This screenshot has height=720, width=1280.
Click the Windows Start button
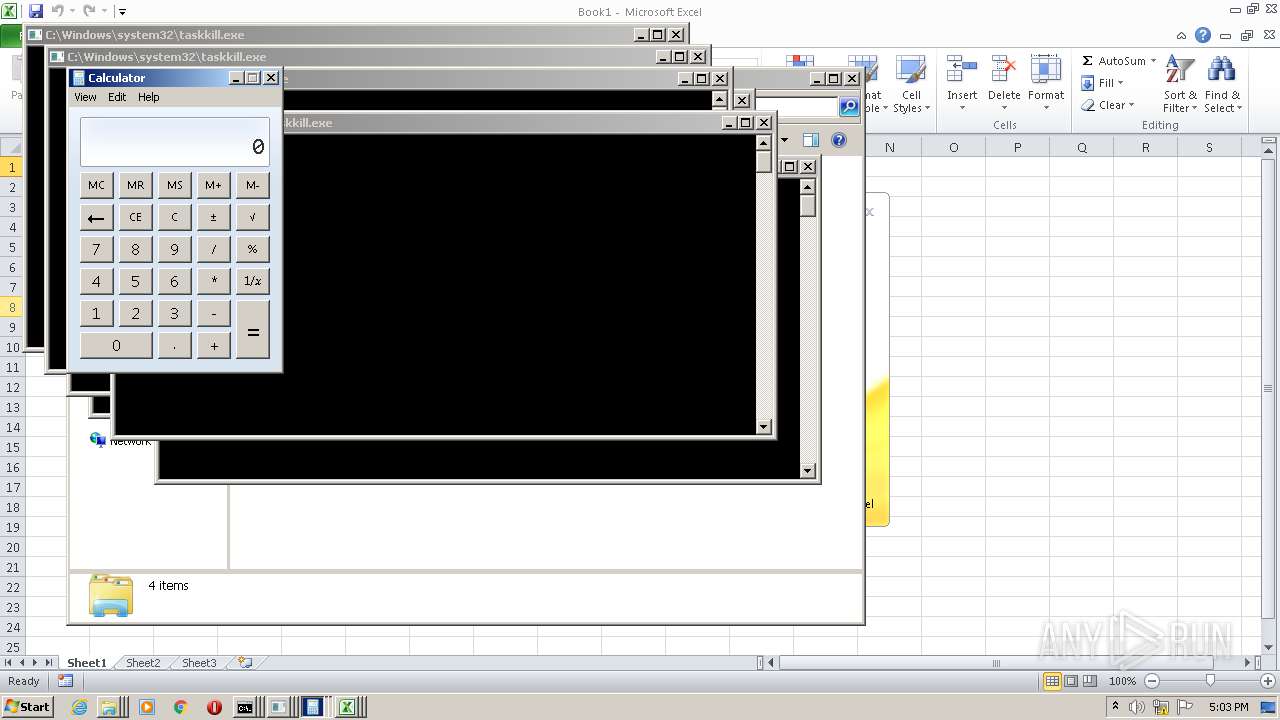click(x=27, y=707)
